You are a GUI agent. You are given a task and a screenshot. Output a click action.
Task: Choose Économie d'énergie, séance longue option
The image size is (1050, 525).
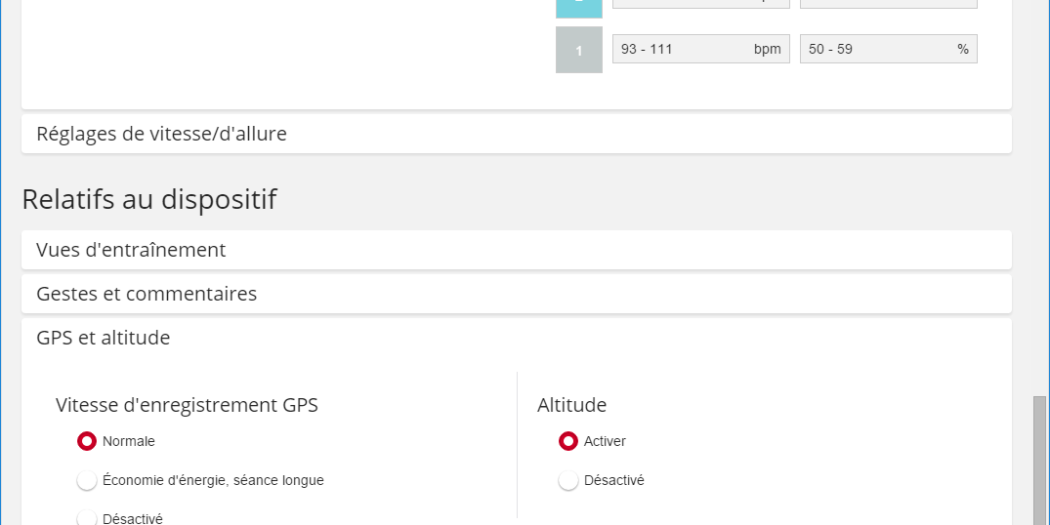pyautogui.click(x=87, y=481)
